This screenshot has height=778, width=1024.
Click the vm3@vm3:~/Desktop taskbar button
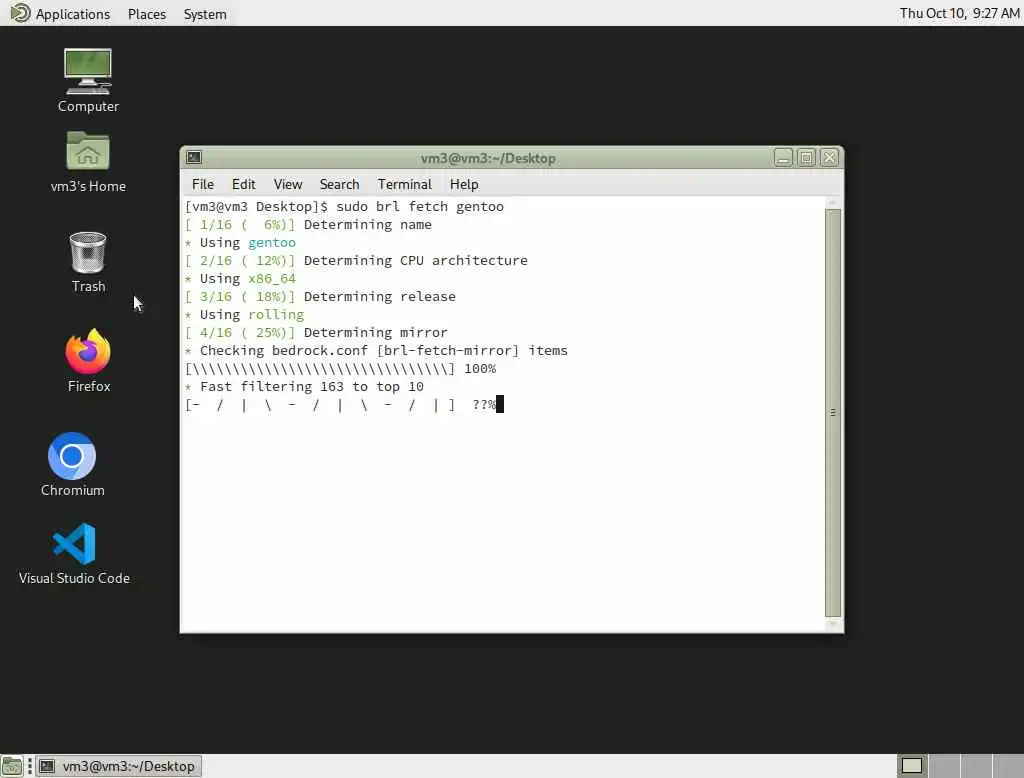coord(118,766)
